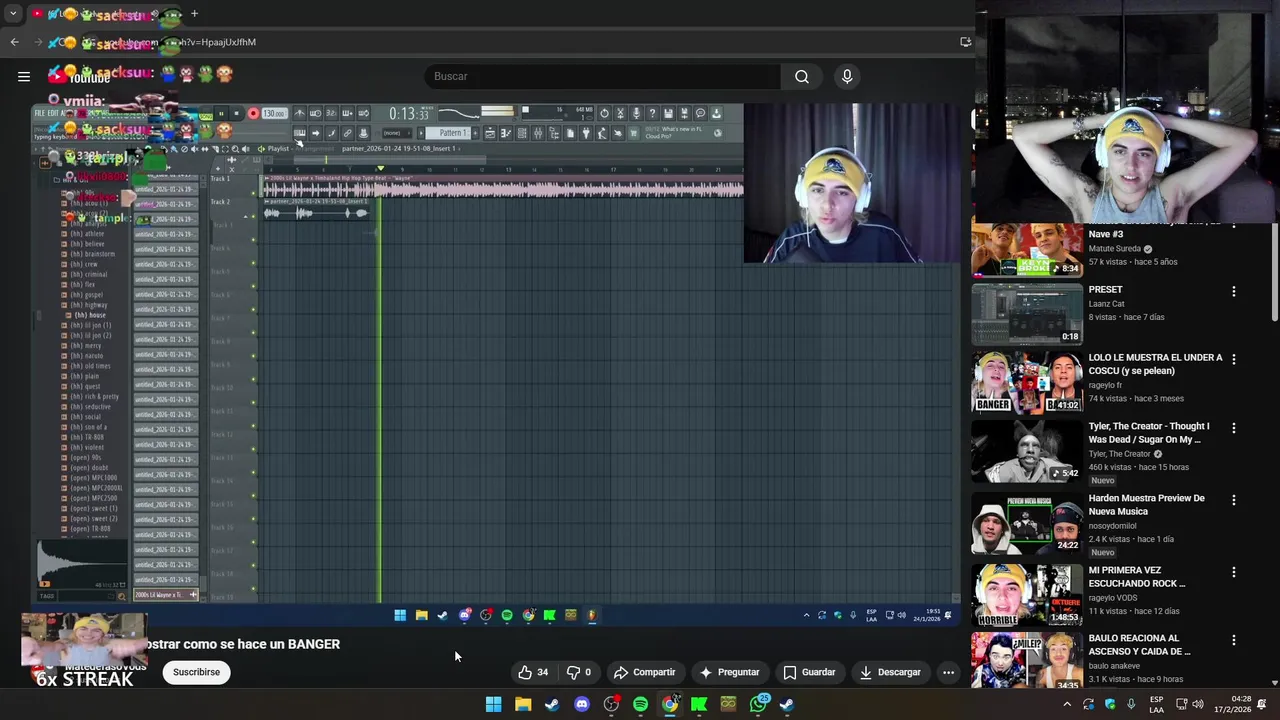Click the Windows Start button on the bottom taskbar
The height and width of the screenshot is (720, 1280).
(493, 704)
